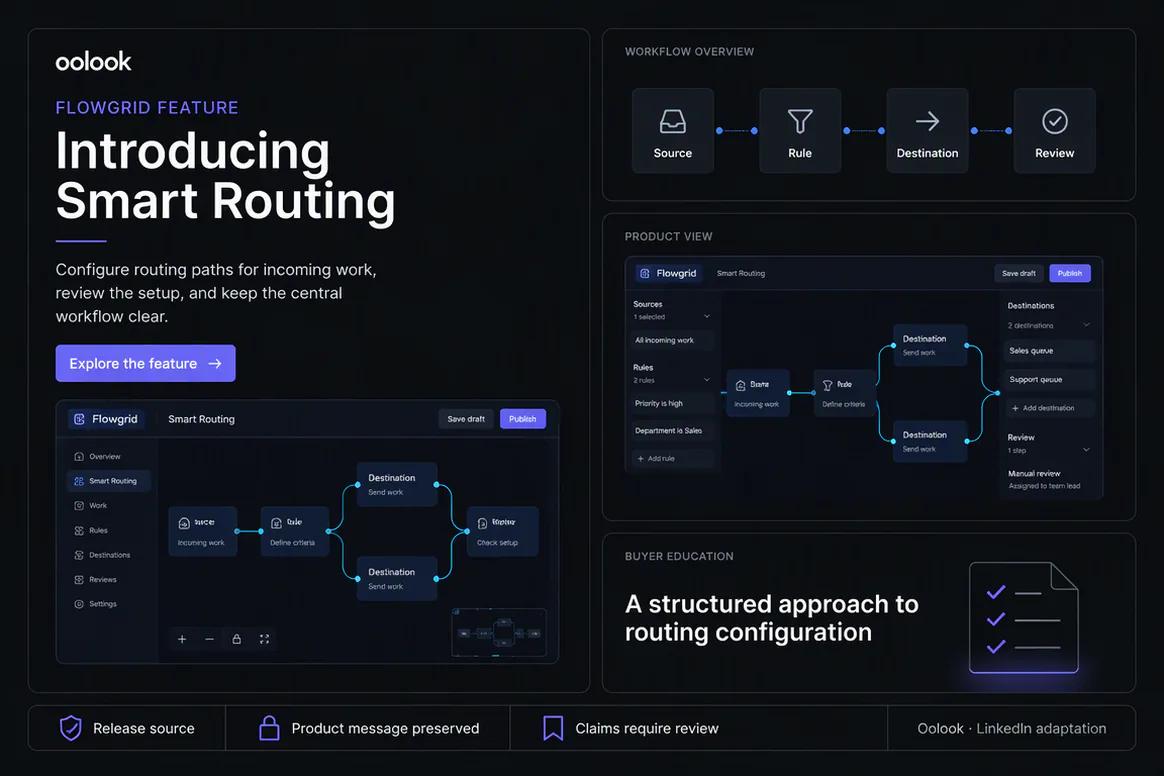Click the checklist document icon in Buyer Education

1024,617
